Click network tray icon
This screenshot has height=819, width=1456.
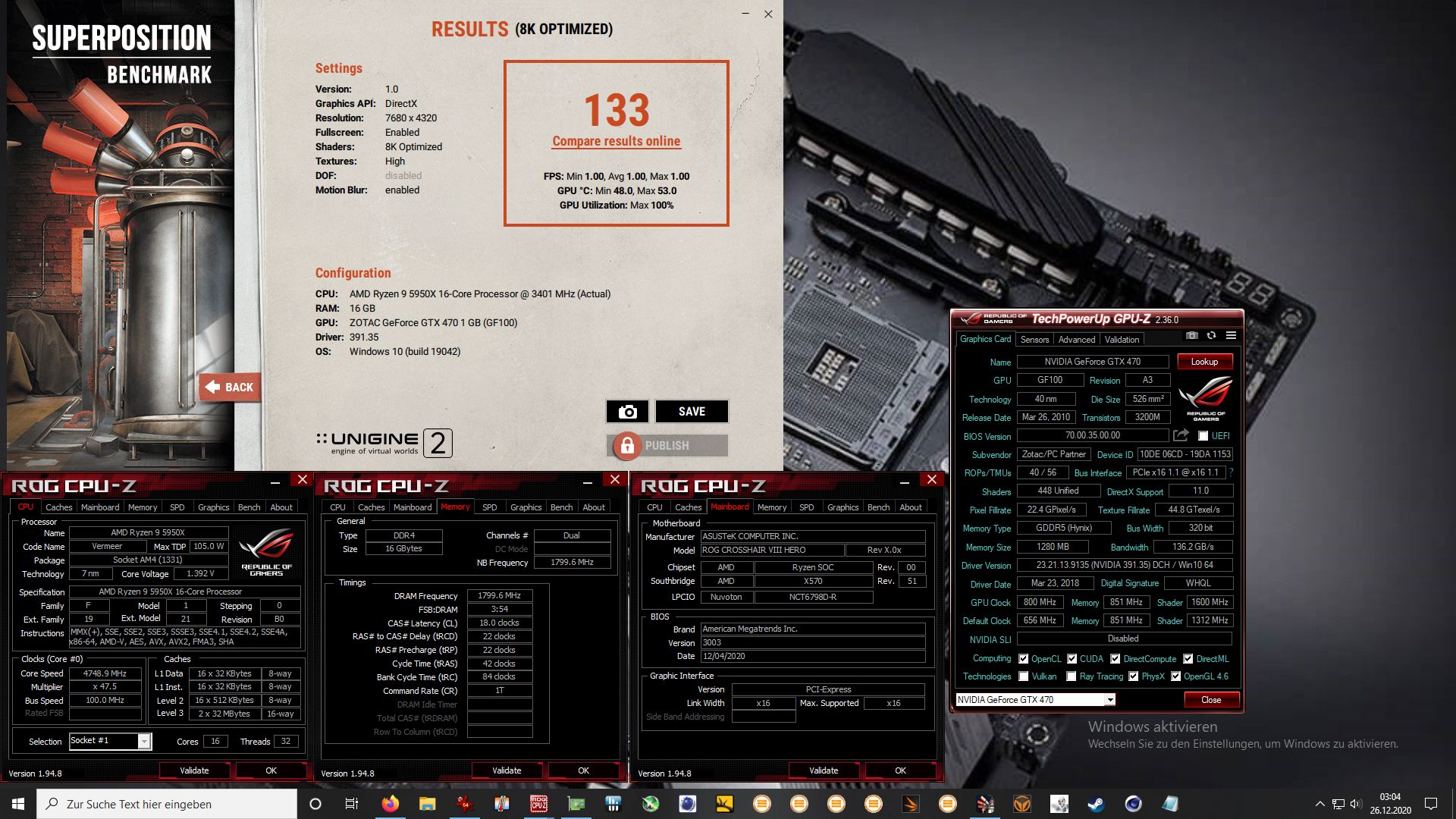1338,804
